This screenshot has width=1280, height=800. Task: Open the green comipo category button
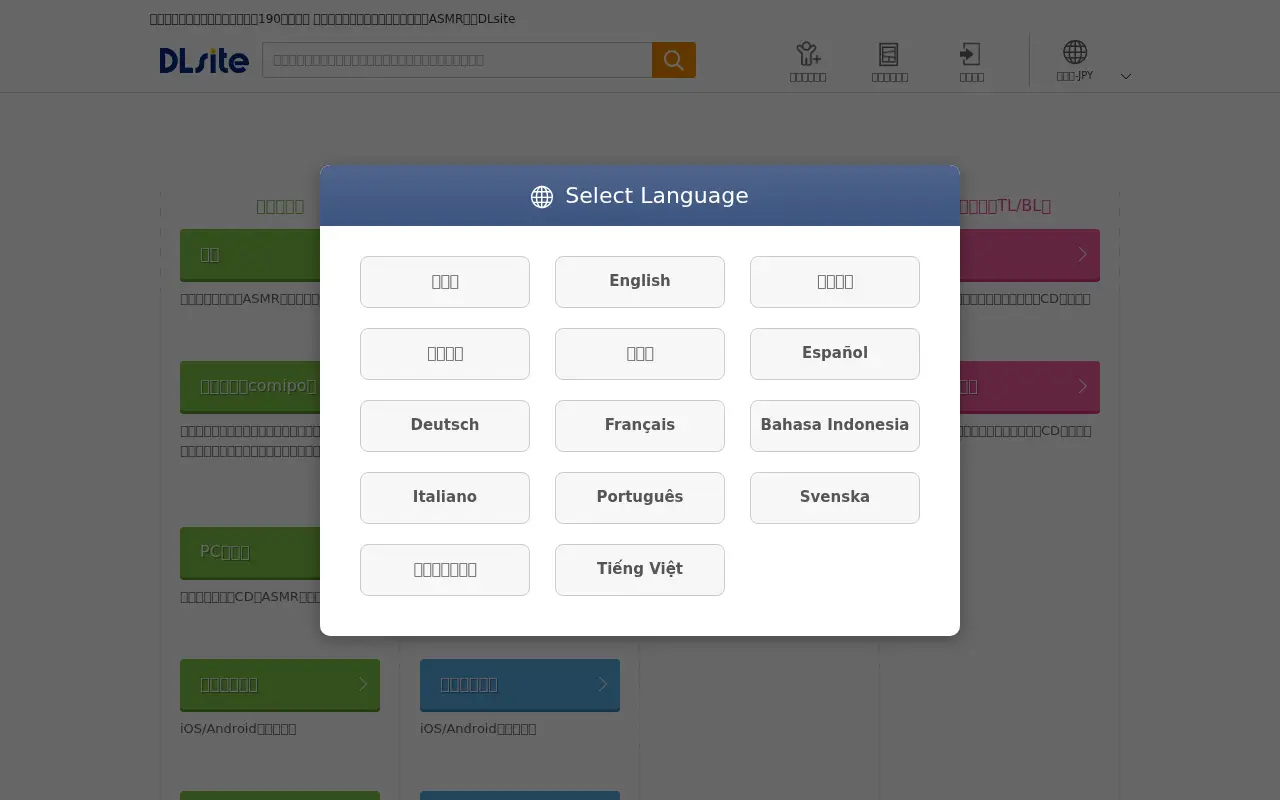(x=250, y=387)
